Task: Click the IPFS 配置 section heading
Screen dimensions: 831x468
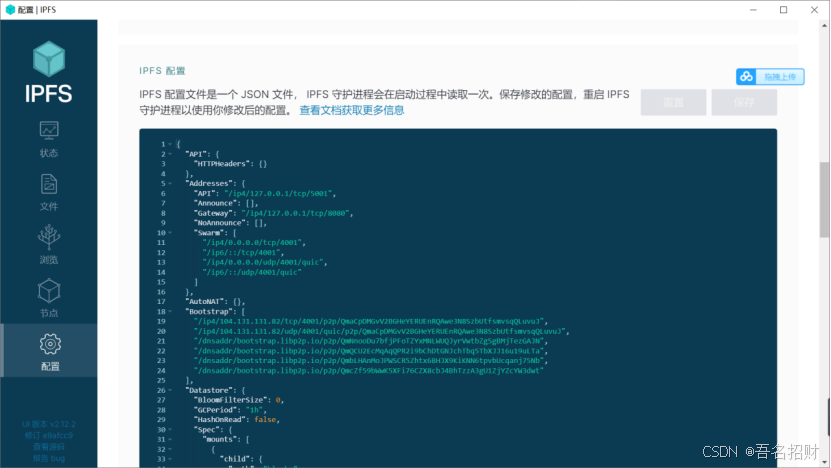Action: pyautogui.click(x=162, y=70)
